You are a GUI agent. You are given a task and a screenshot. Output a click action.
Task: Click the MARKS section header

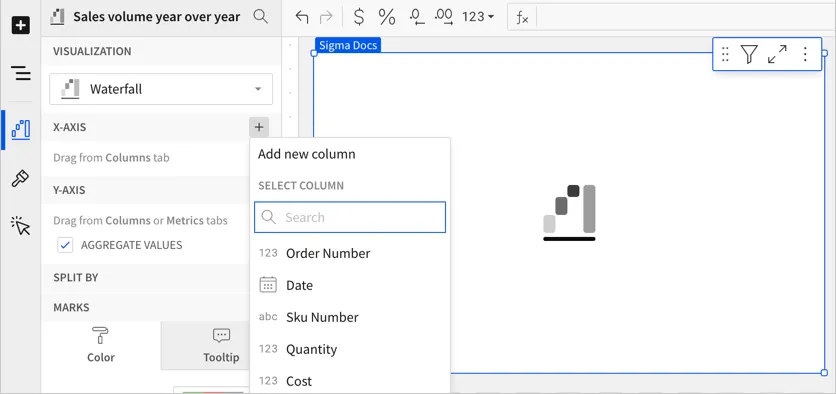pos(71,308)
